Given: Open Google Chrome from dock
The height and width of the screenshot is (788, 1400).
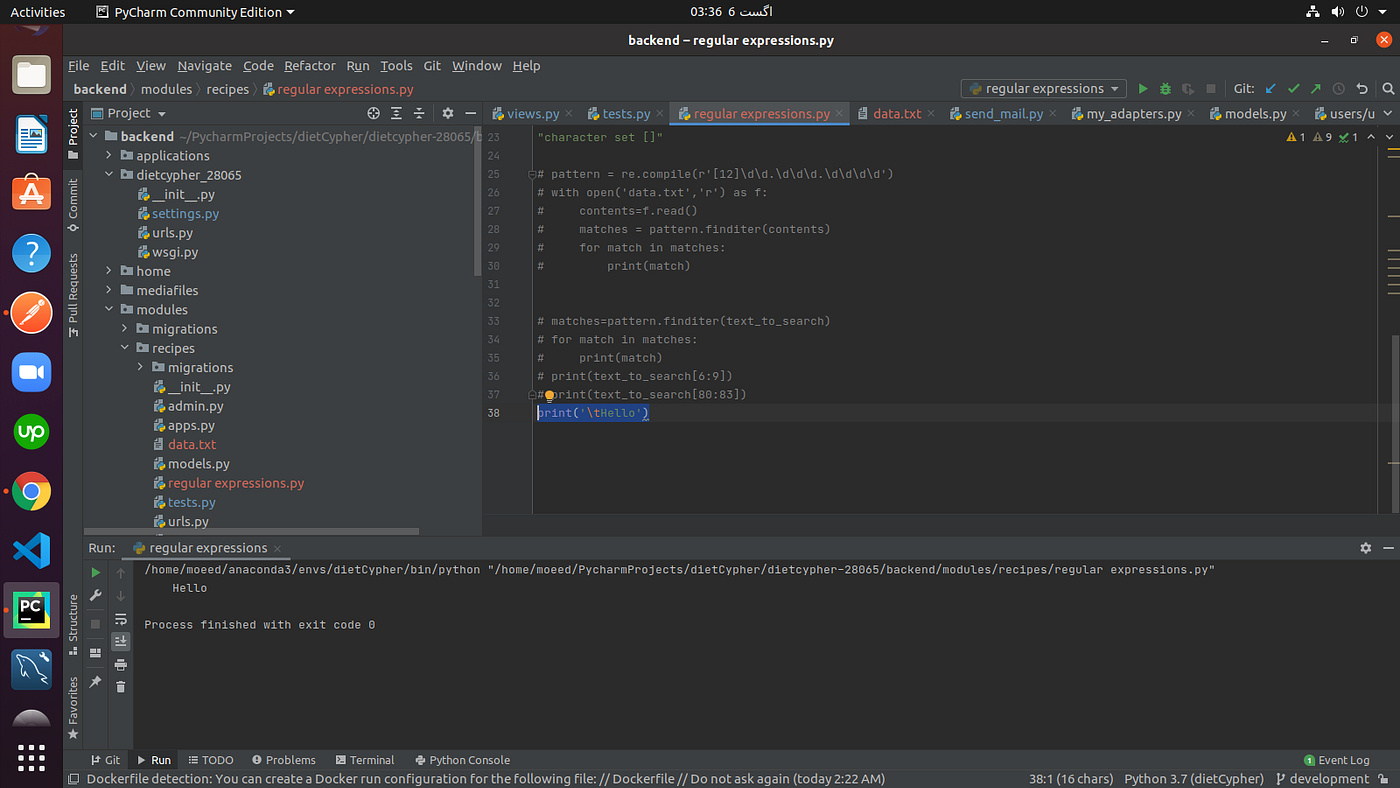Looking at the screenshot, I should [x=31, y=491].
